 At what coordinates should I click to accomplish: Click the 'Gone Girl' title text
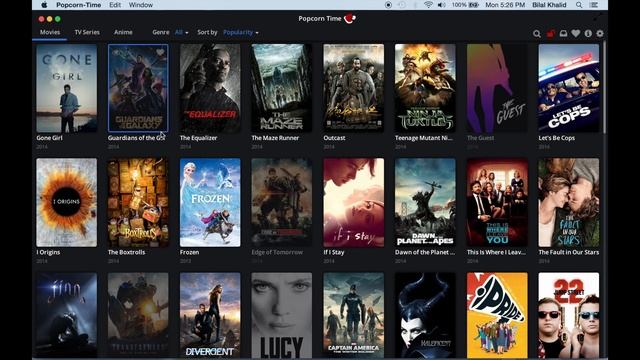click(x=49, y=138)
